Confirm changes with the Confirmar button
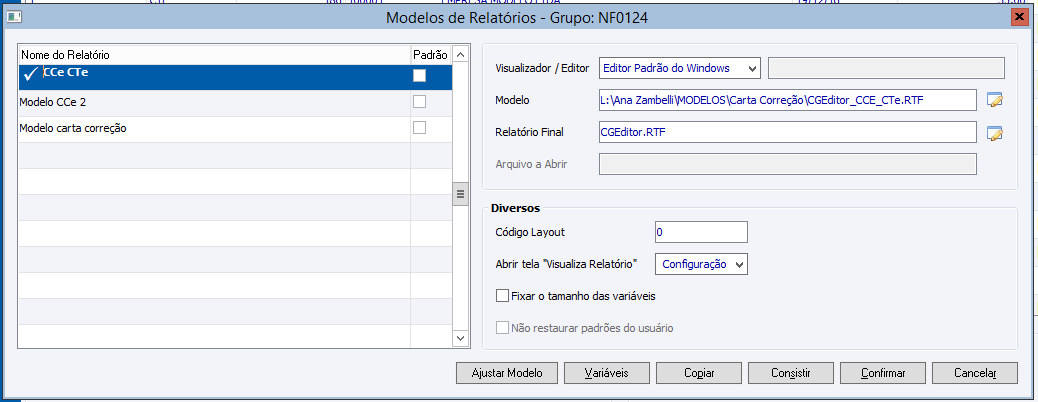Viewport: 1038px width, 402px height. click(x=882, y=373)
